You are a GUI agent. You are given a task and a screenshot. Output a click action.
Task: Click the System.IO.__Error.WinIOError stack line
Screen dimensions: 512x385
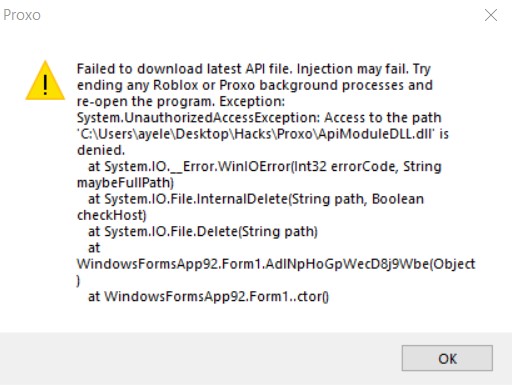pyautogui.click(x=265, y=166)
